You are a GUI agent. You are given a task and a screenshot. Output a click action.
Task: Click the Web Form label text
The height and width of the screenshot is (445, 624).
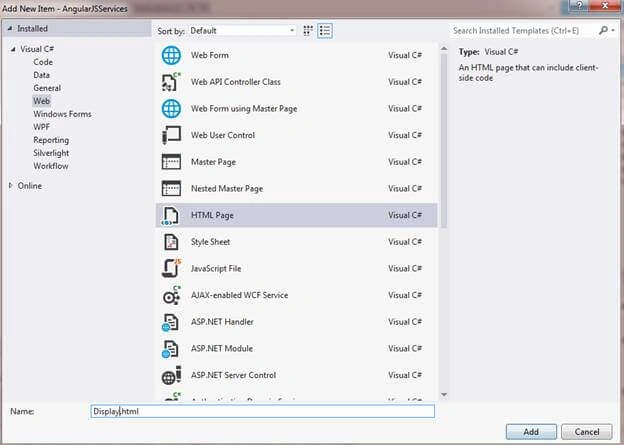(210, 55)
